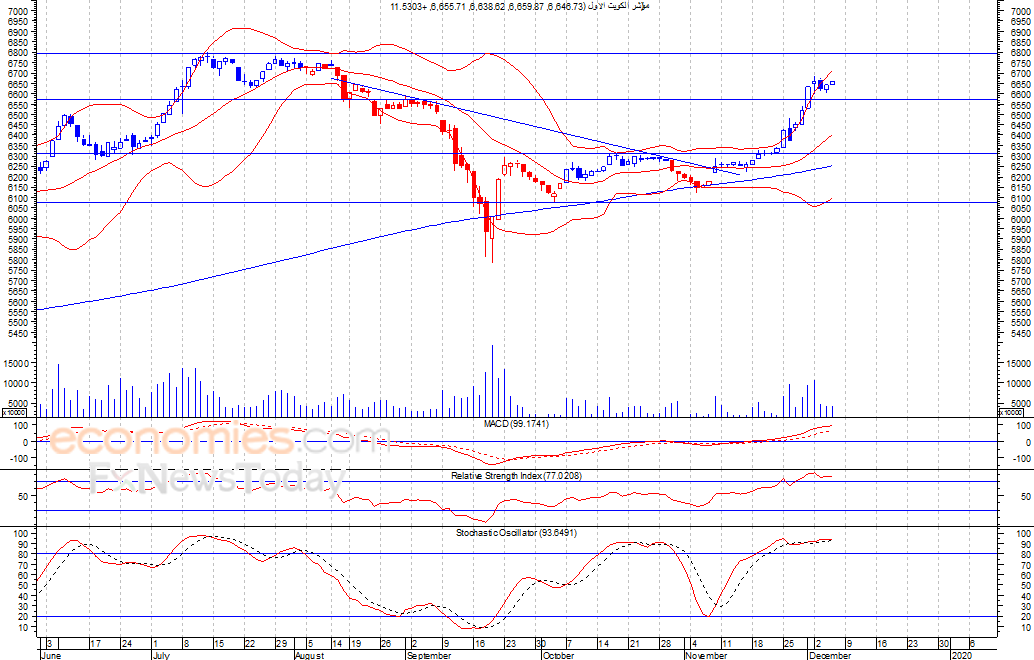Click the 7000 price label on left axis
1034x660 pixels.
click(18, 11)
